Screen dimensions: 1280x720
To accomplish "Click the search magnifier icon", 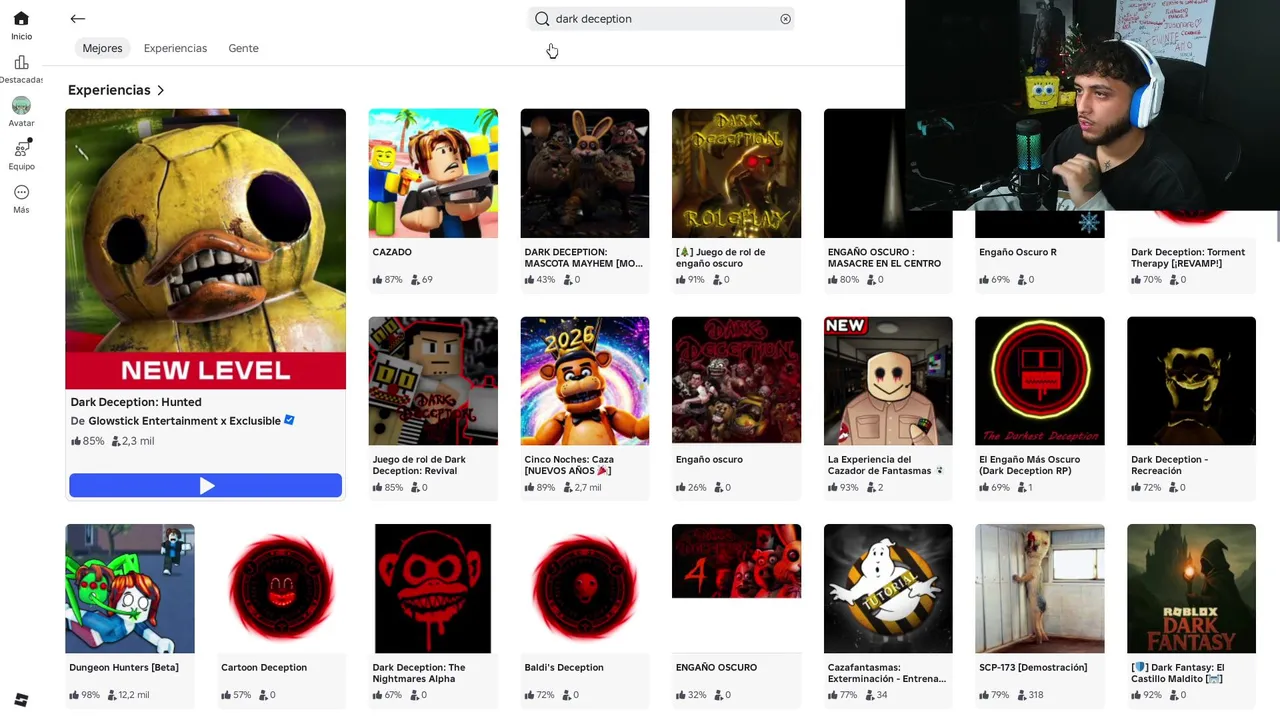I will point(542,19).
